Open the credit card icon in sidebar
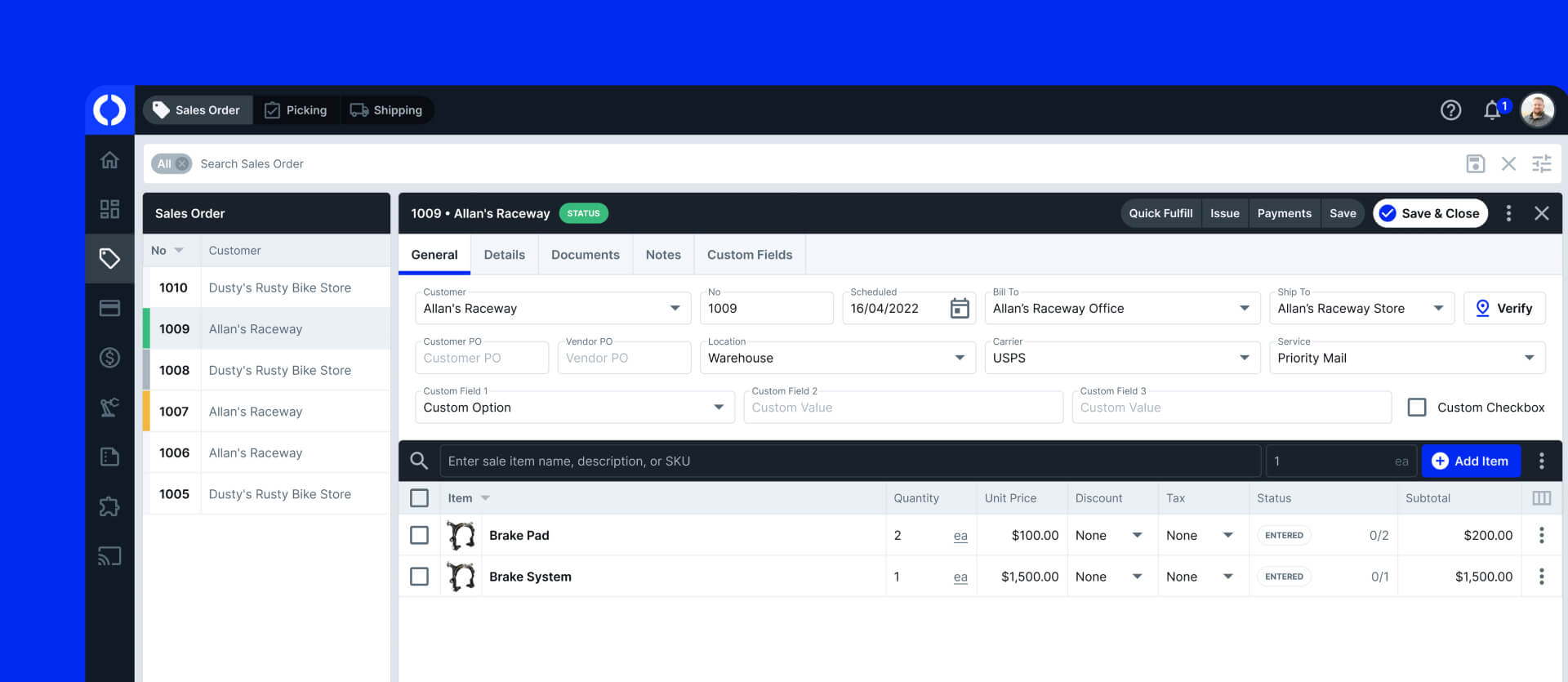 click(x=109, y=308)
